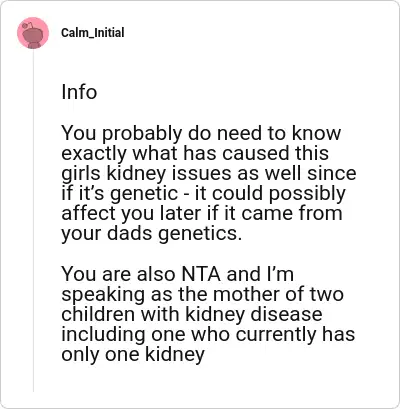Click the word "genetic" in the first paragraph

tap(144, 194)
